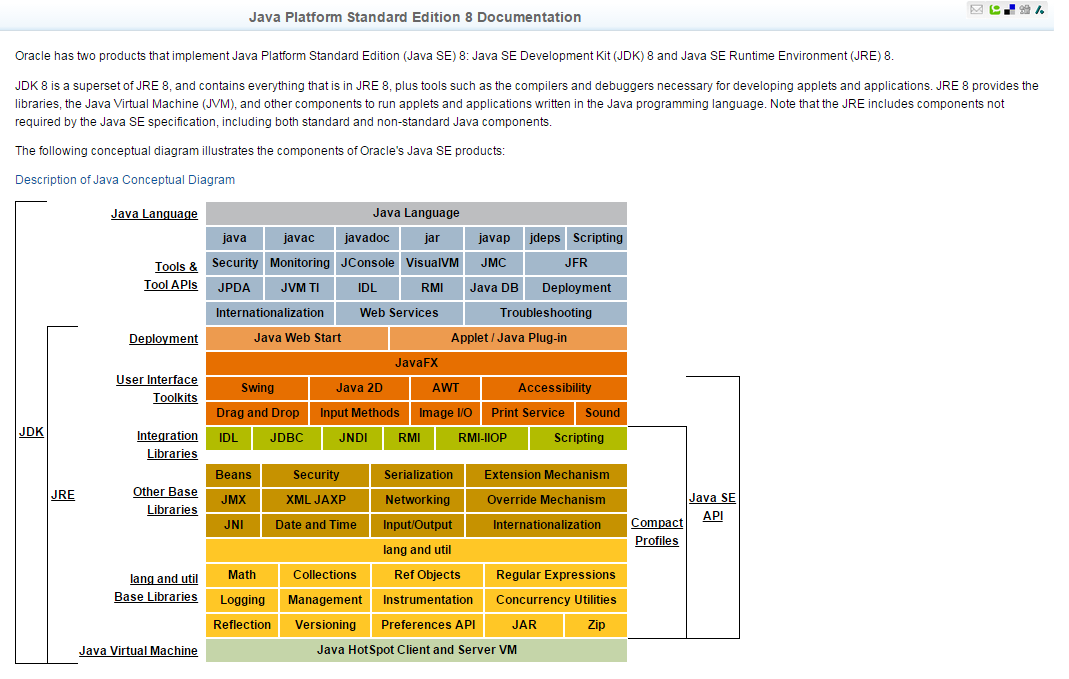1069x679 pixels.
Task: Click the underlined Deployment row label
Action: (x=164, y=338)
